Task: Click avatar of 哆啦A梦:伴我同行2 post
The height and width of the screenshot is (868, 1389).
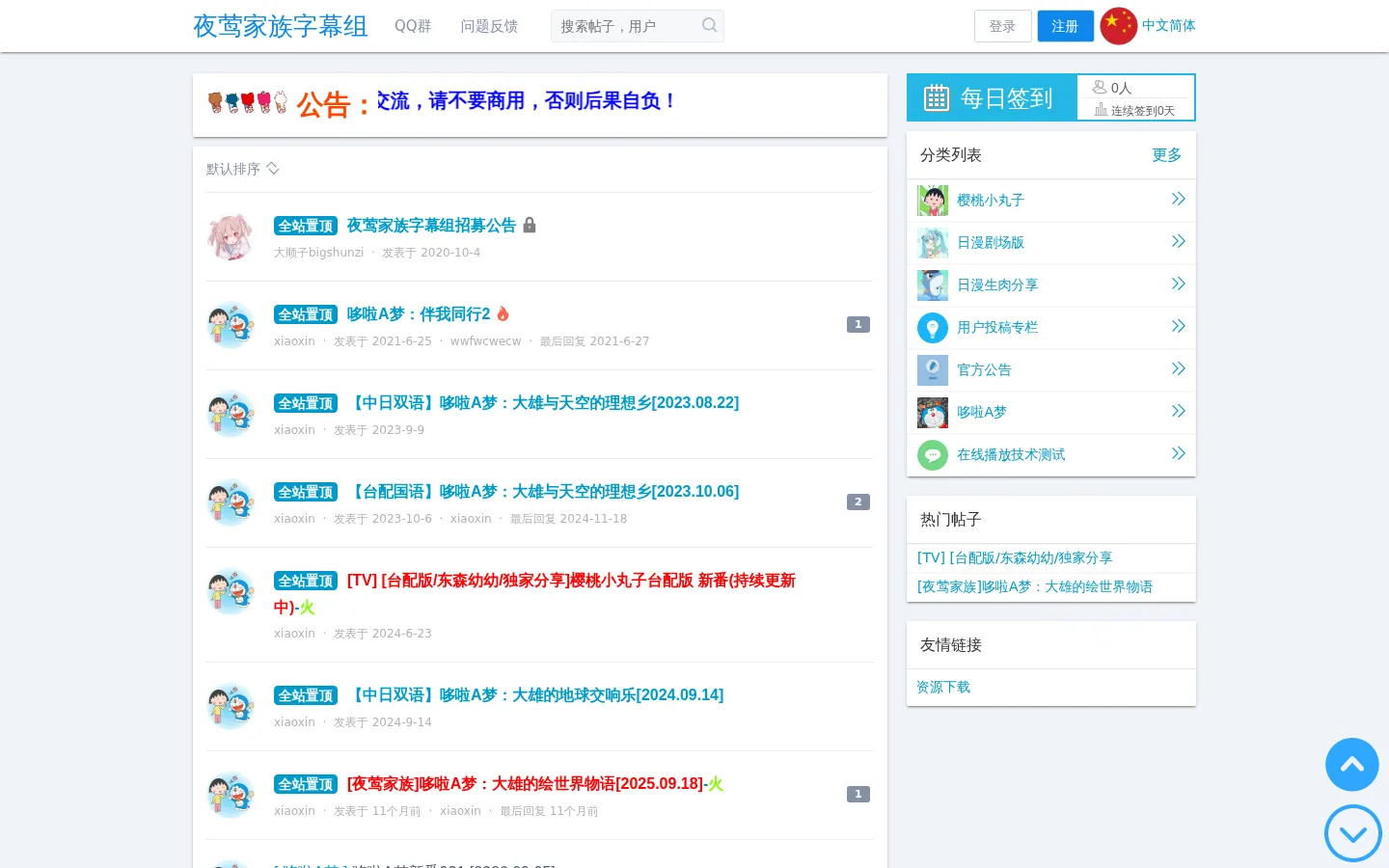Action: [x=231, y=325]
